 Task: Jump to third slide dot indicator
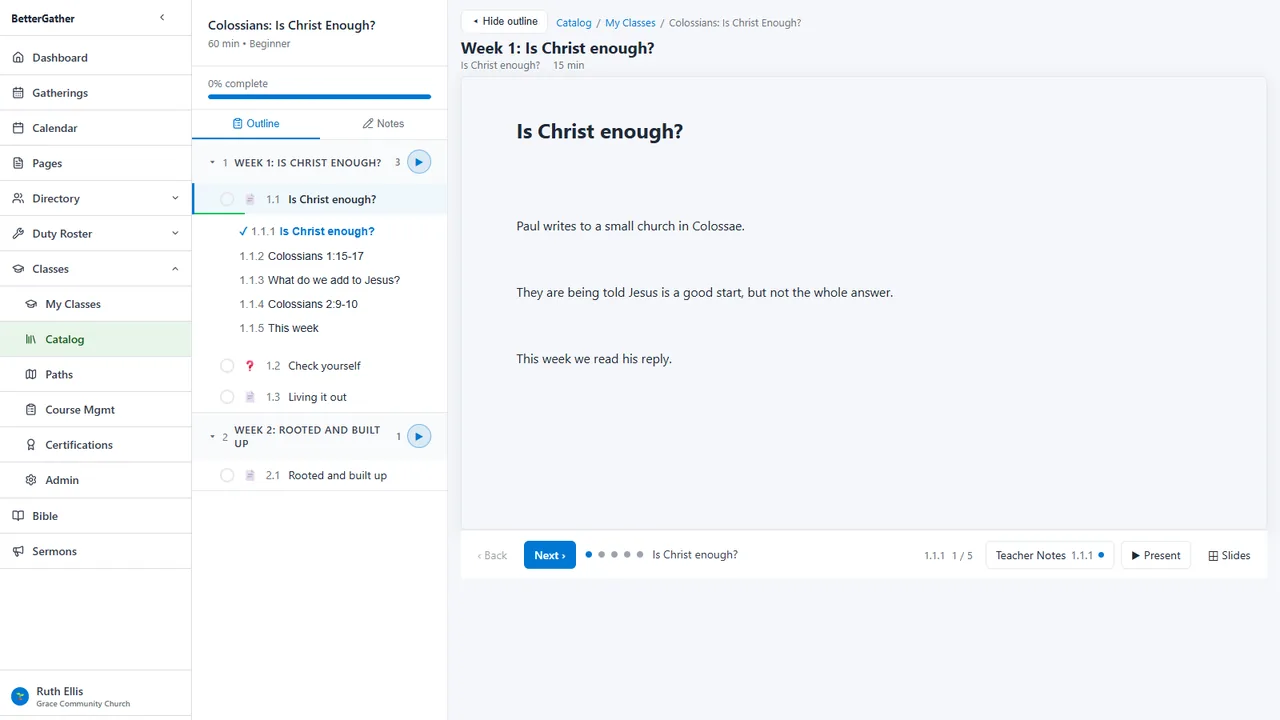point(615,554)
